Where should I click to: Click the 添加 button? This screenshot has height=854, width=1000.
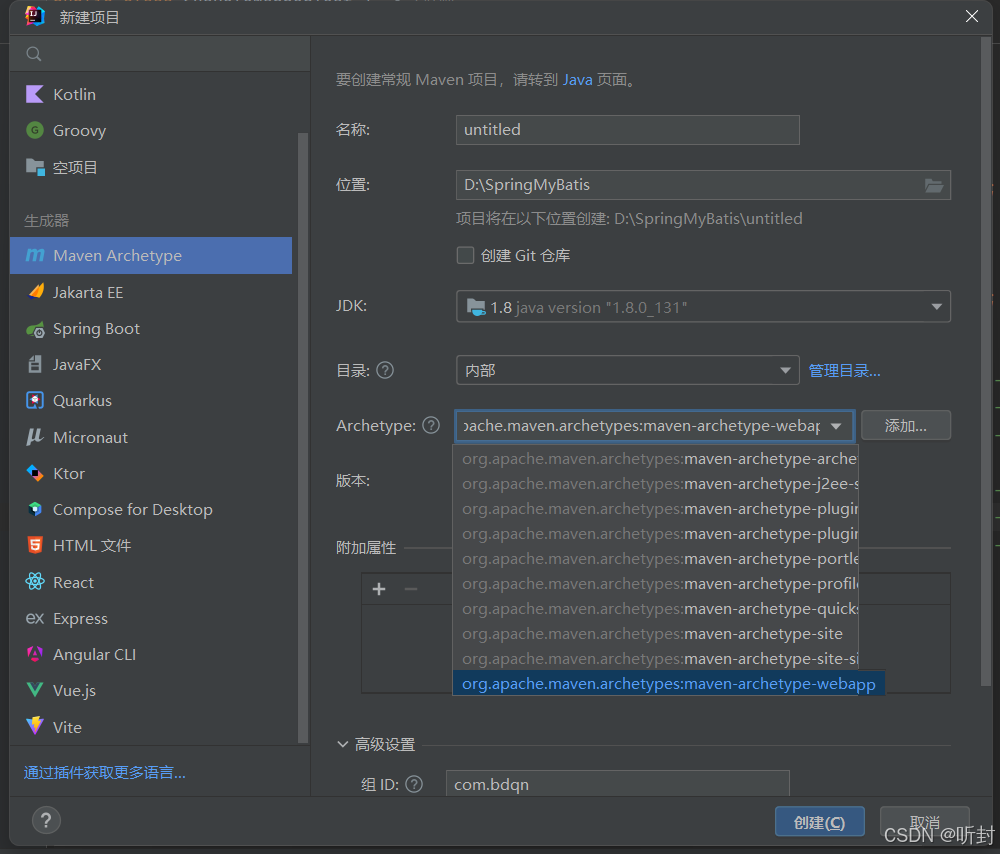904,425
